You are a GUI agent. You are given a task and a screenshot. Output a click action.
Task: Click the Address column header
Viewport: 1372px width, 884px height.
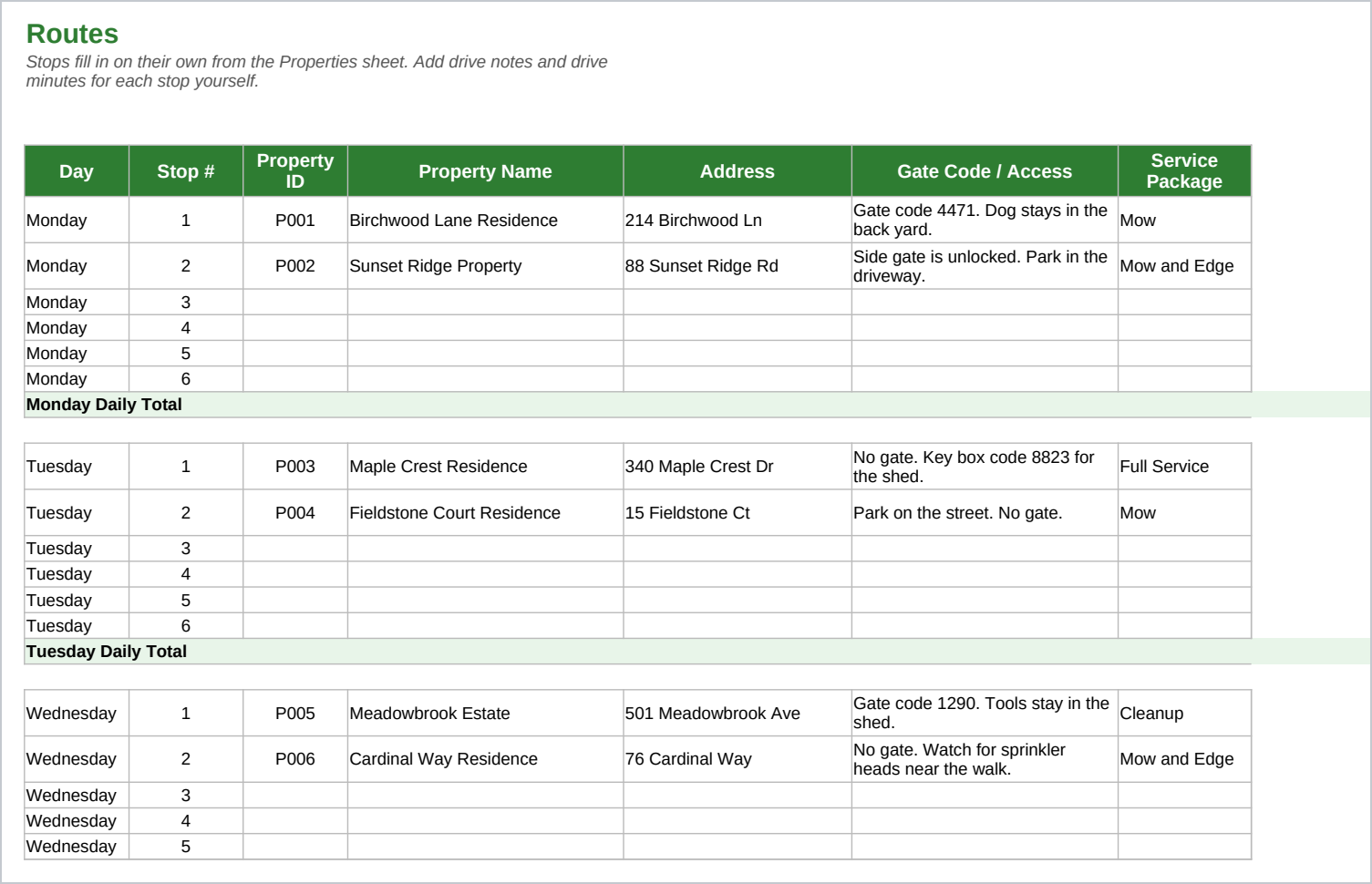pos(738,171)
